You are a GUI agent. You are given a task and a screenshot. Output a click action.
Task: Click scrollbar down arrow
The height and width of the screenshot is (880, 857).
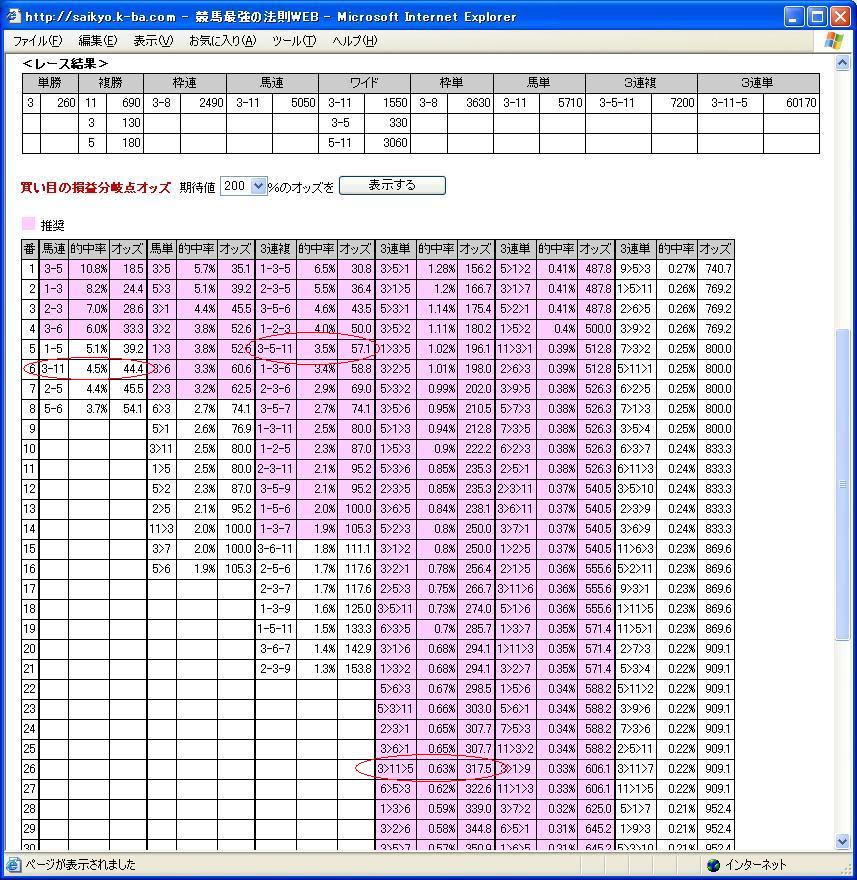pyautogui.click(x=842, y=841)
